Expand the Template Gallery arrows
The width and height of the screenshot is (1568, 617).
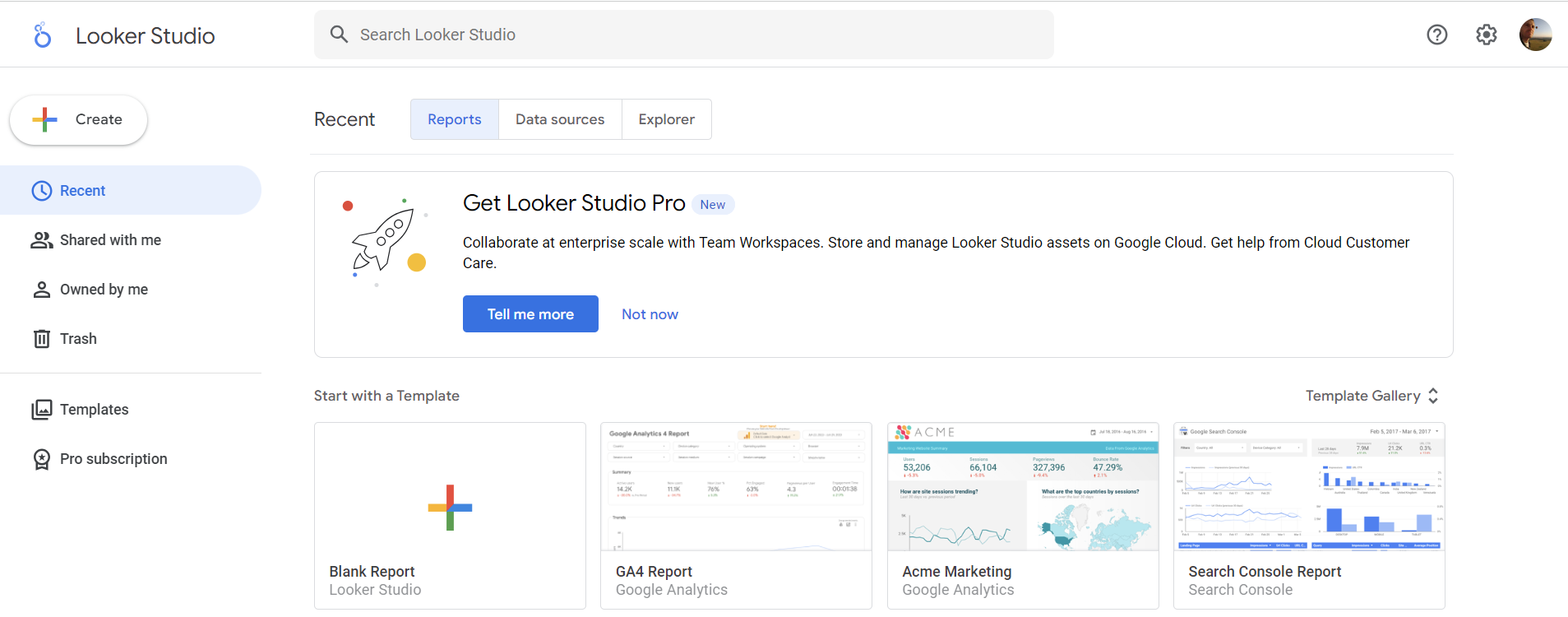[1433, 396]
